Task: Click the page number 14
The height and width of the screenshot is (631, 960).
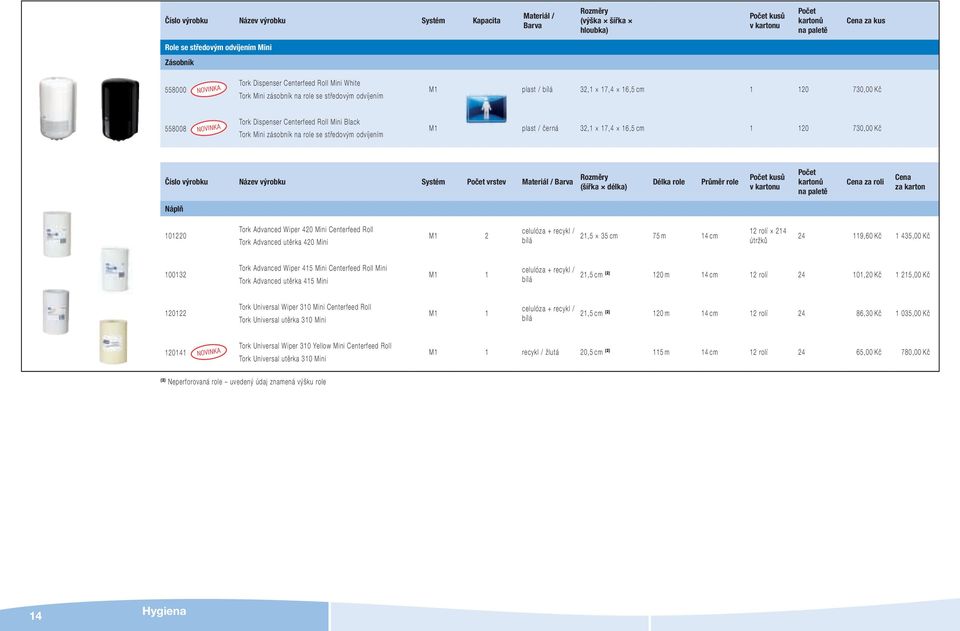Action: (x=36, y=616)
